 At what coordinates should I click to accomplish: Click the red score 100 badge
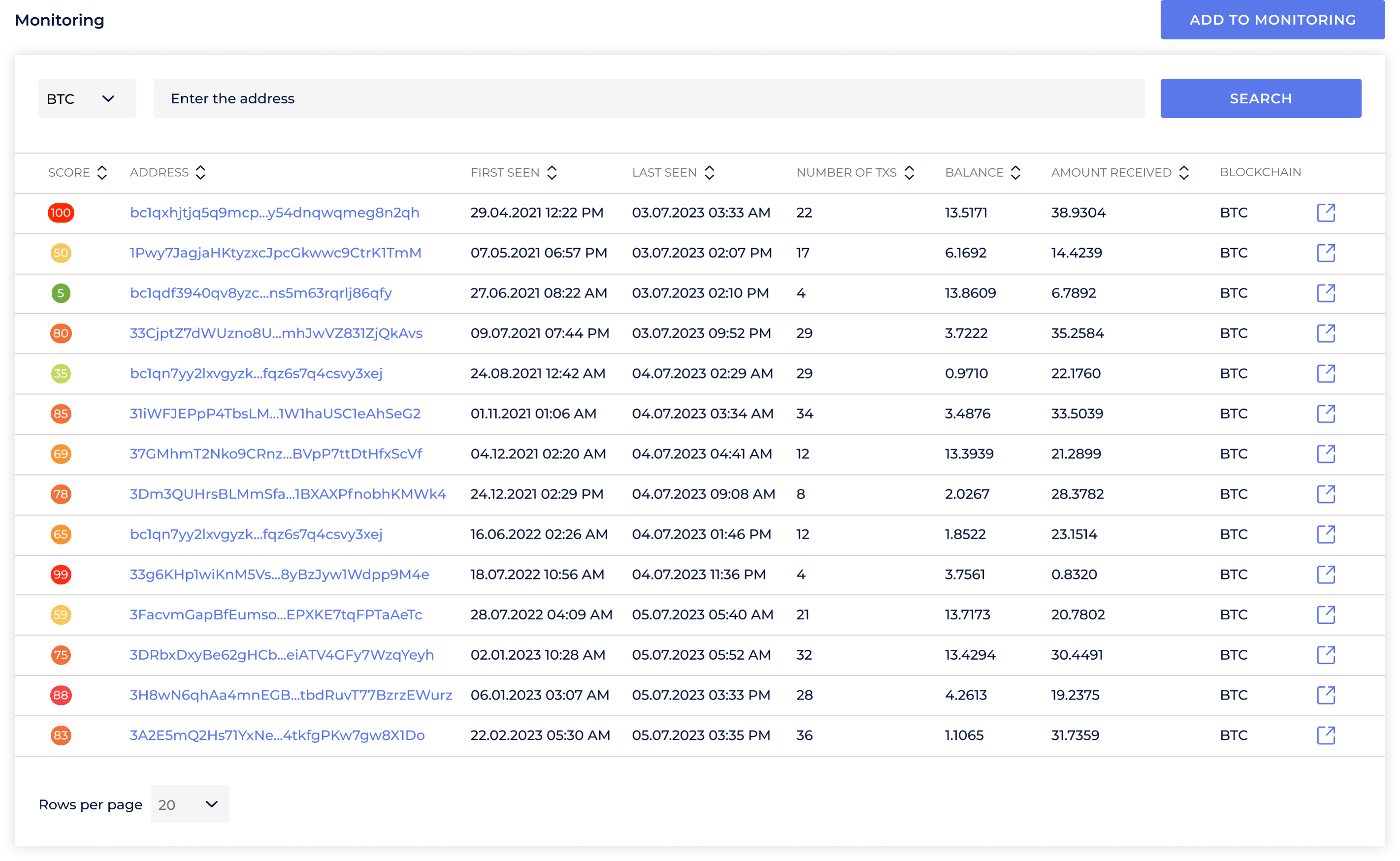click(61, 213)
